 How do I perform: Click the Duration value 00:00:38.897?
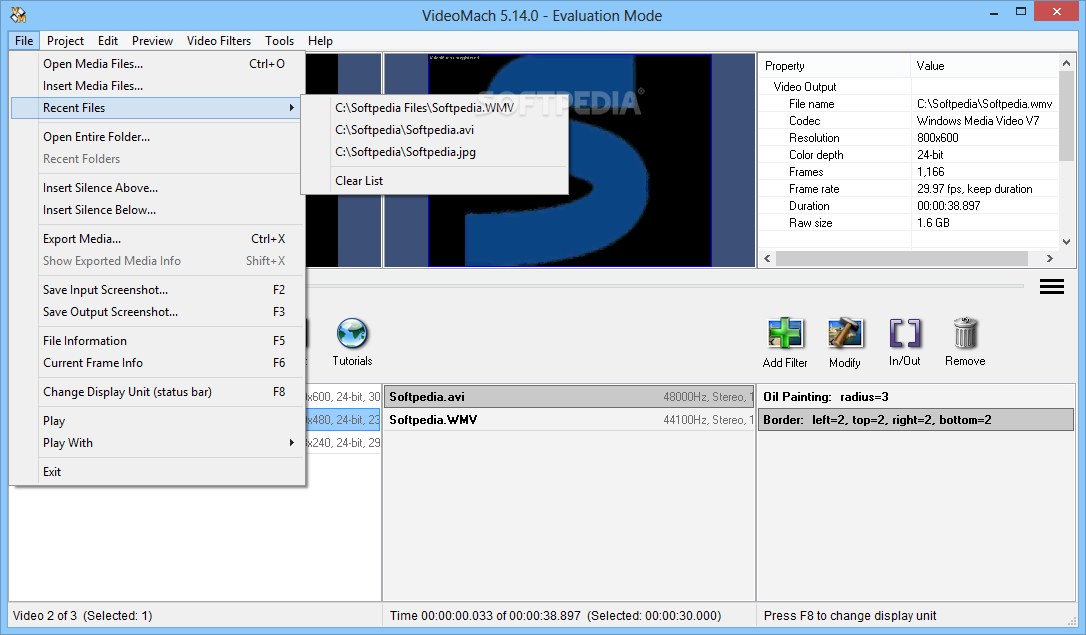(x=948, y=206)
